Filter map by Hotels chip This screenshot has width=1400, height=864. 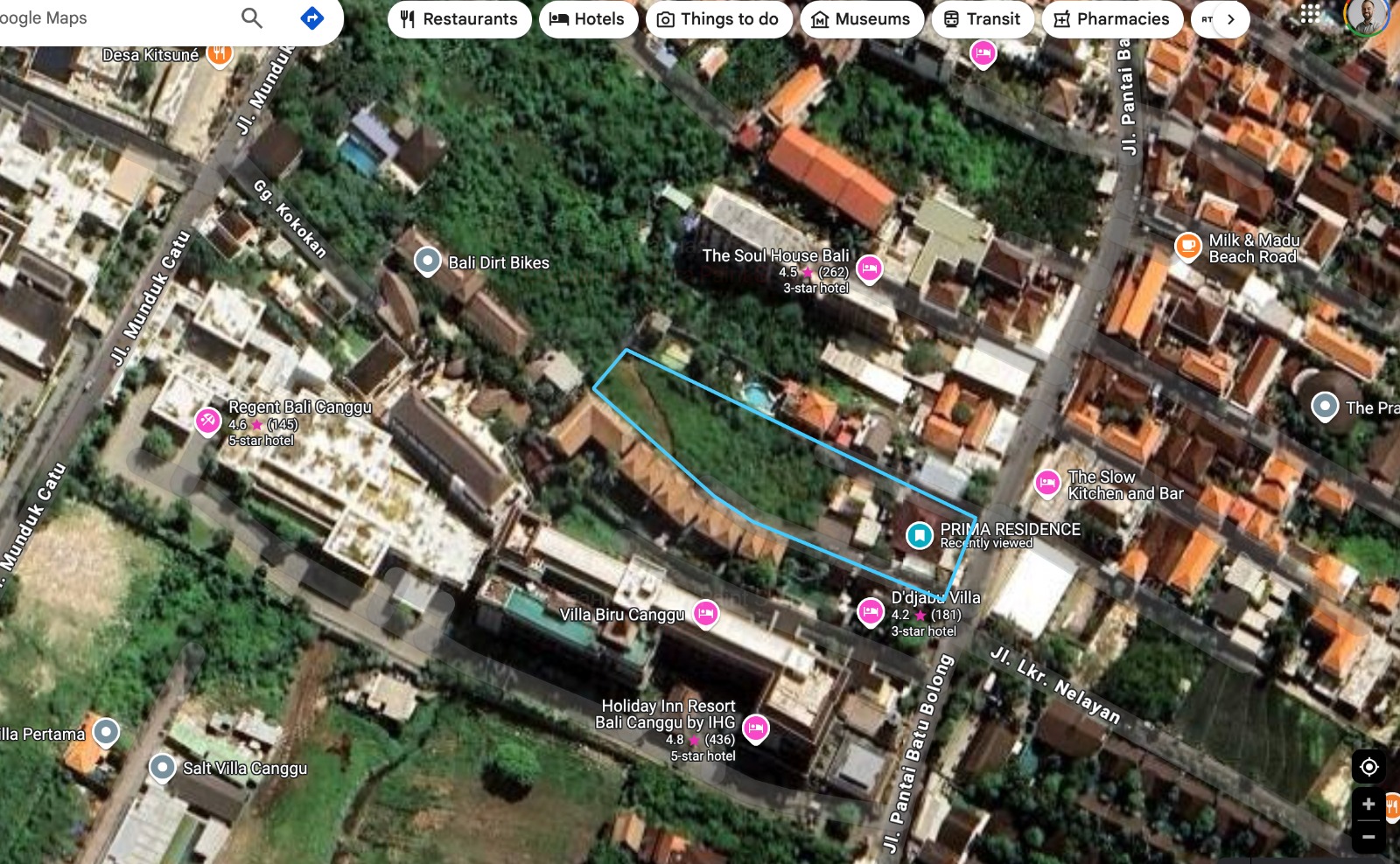(588, 19)
